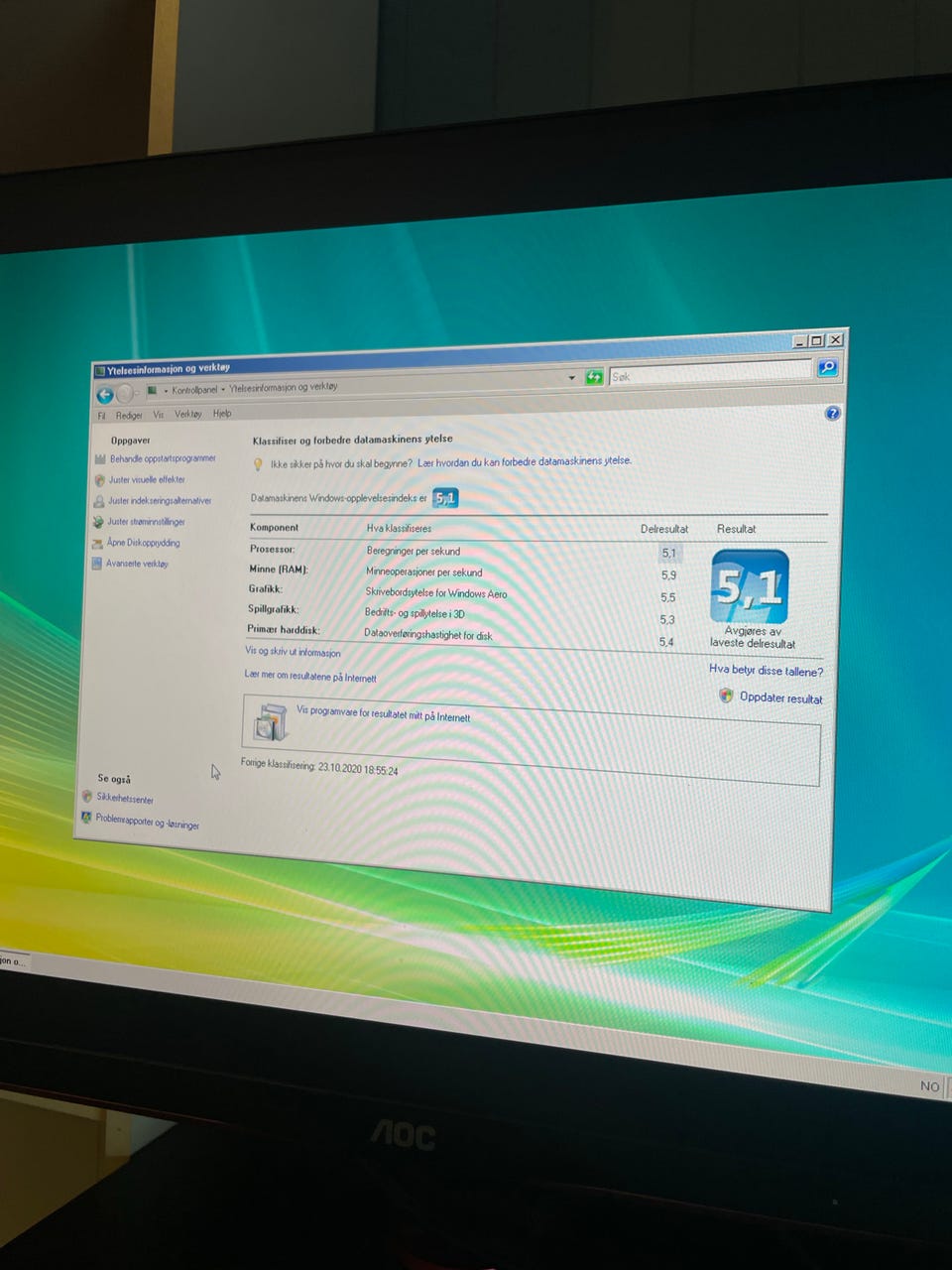Click the Problemrapporter og -løsninger icon
This screenshot has width=952, height=1270.
click(x=86, y=819)
